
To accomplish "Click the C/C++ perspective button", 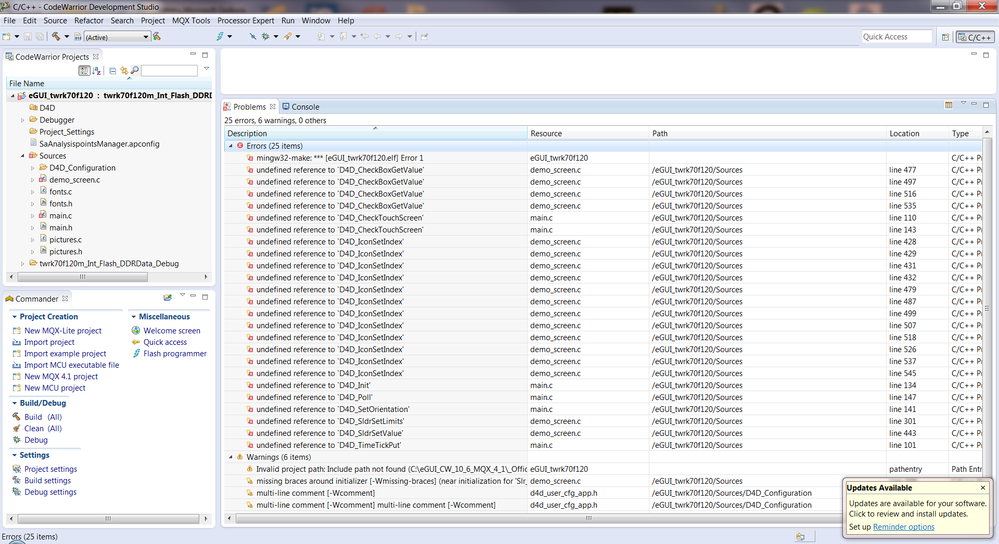I will pos(974,37).
